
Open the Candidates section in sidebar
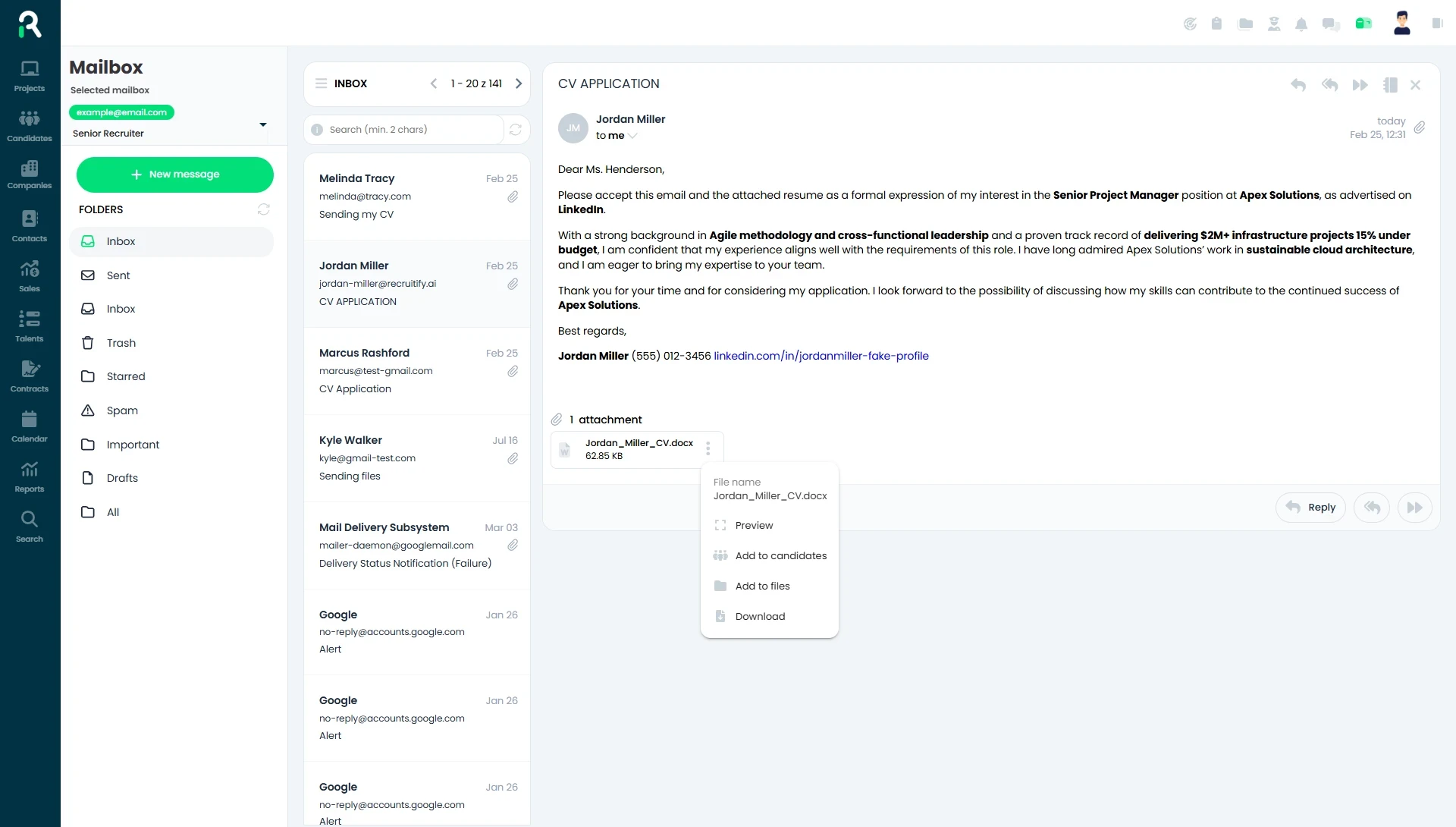(30, 126)
